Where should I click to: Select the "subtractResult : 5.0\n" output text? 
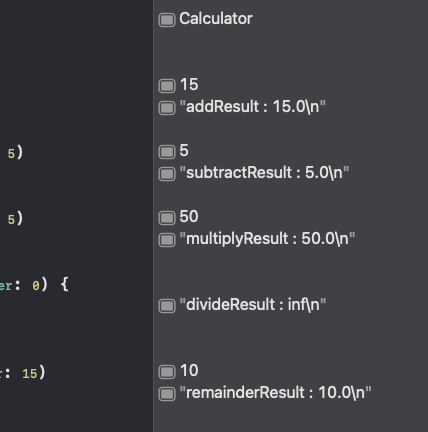click(x=264, y=173)
